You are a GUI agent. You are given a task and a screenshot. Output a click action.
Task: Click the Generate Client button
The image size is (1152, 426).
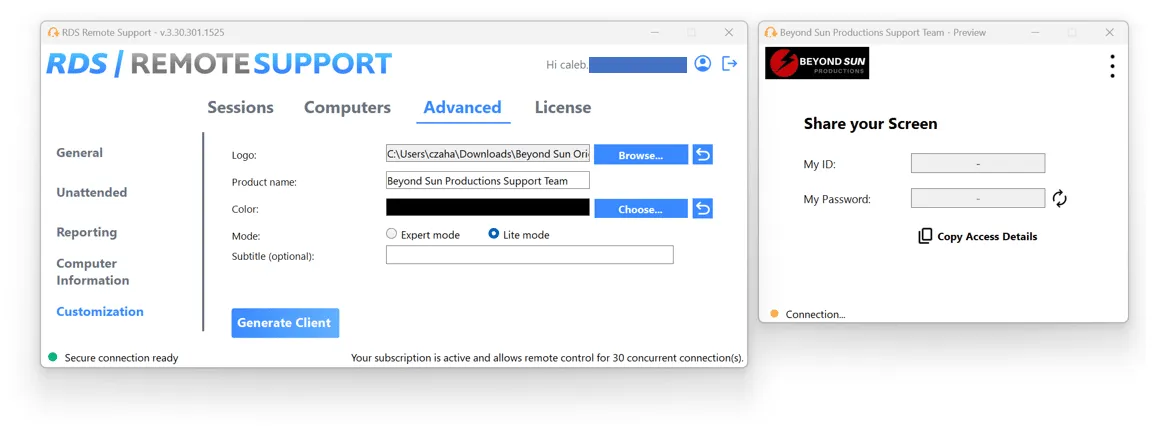[x=285, y=323]
